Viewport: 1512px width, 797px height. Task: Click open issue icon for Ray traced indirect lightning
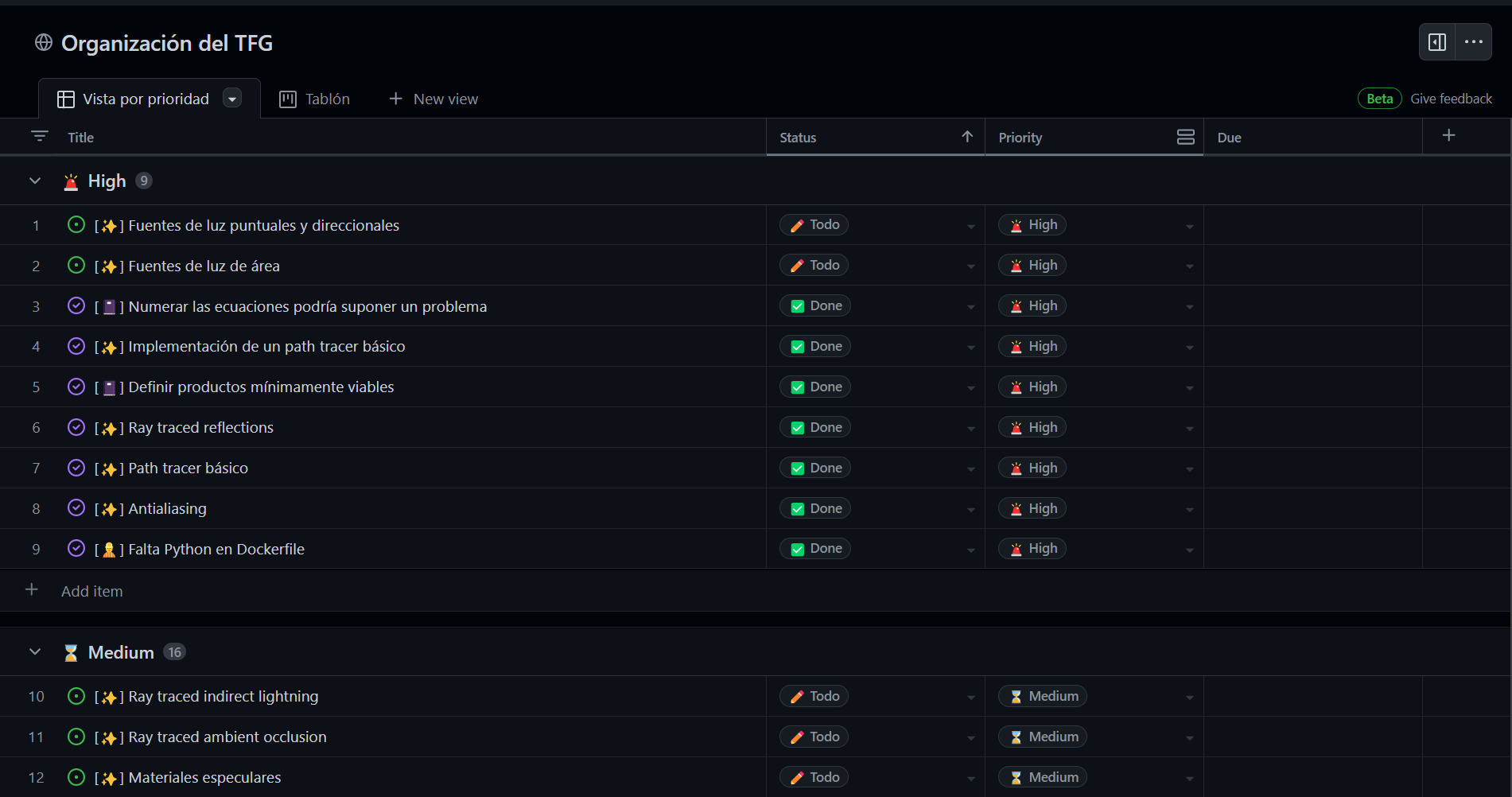(76, 696)
